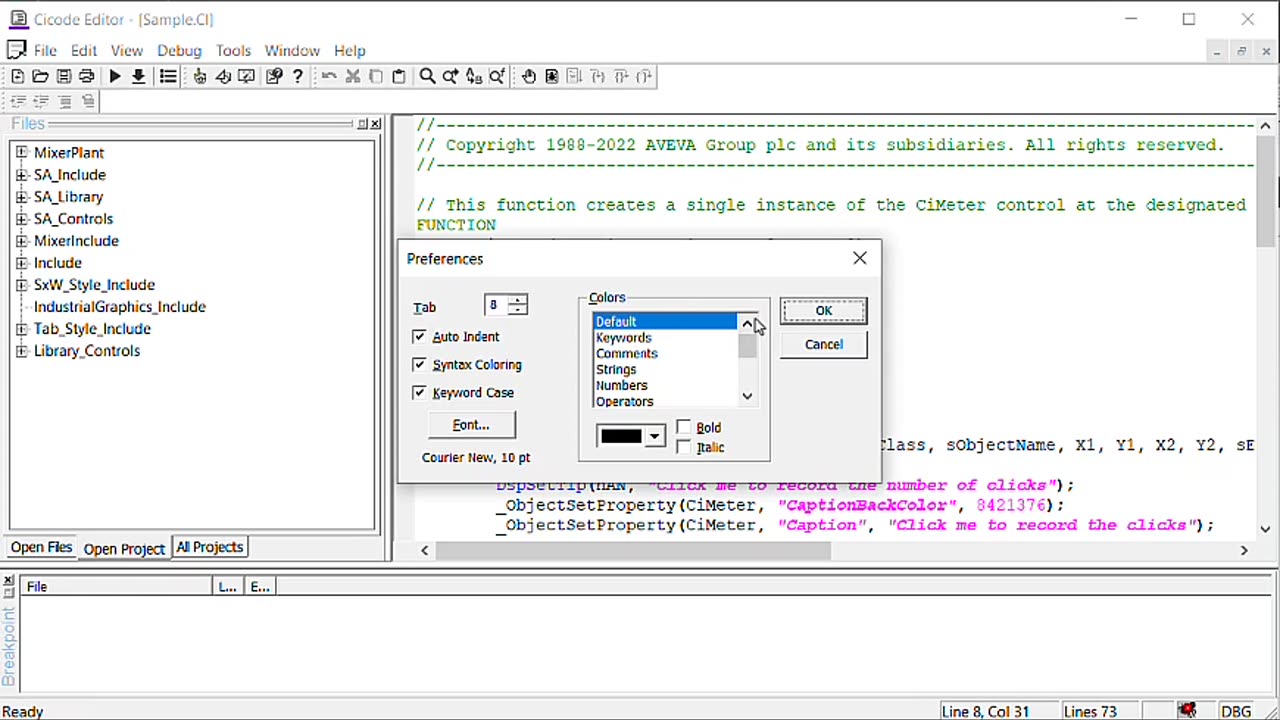
Task: Click the download arrow toolbar icon
Action: point(138,77)
